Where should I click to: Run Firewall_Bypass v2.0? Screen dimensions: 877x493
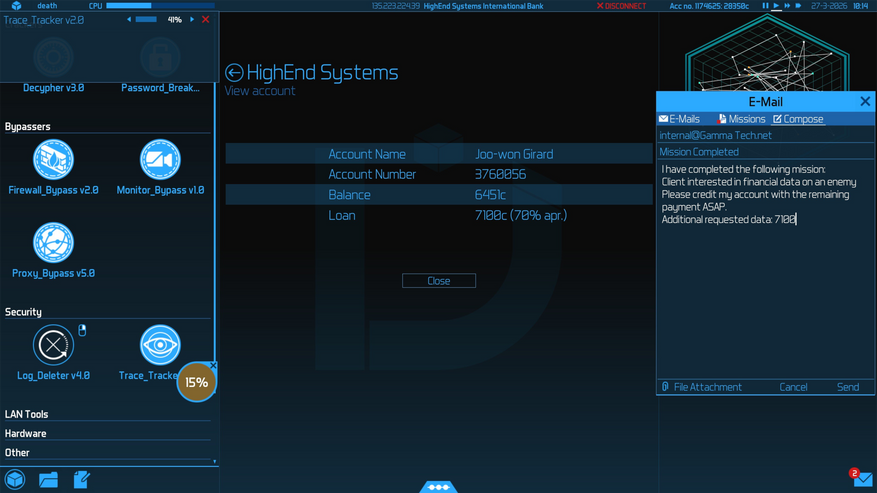click(x=53, y=159)
